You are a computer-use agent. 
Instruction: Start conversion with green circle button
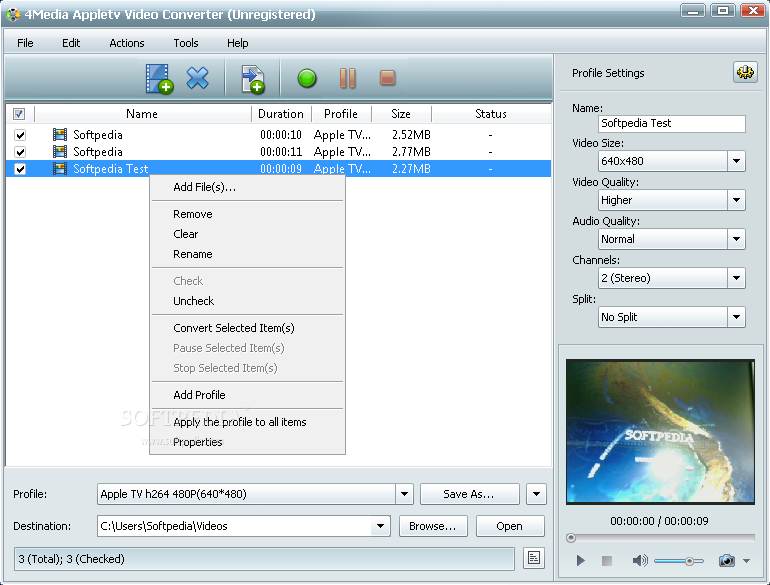point(307,78)
